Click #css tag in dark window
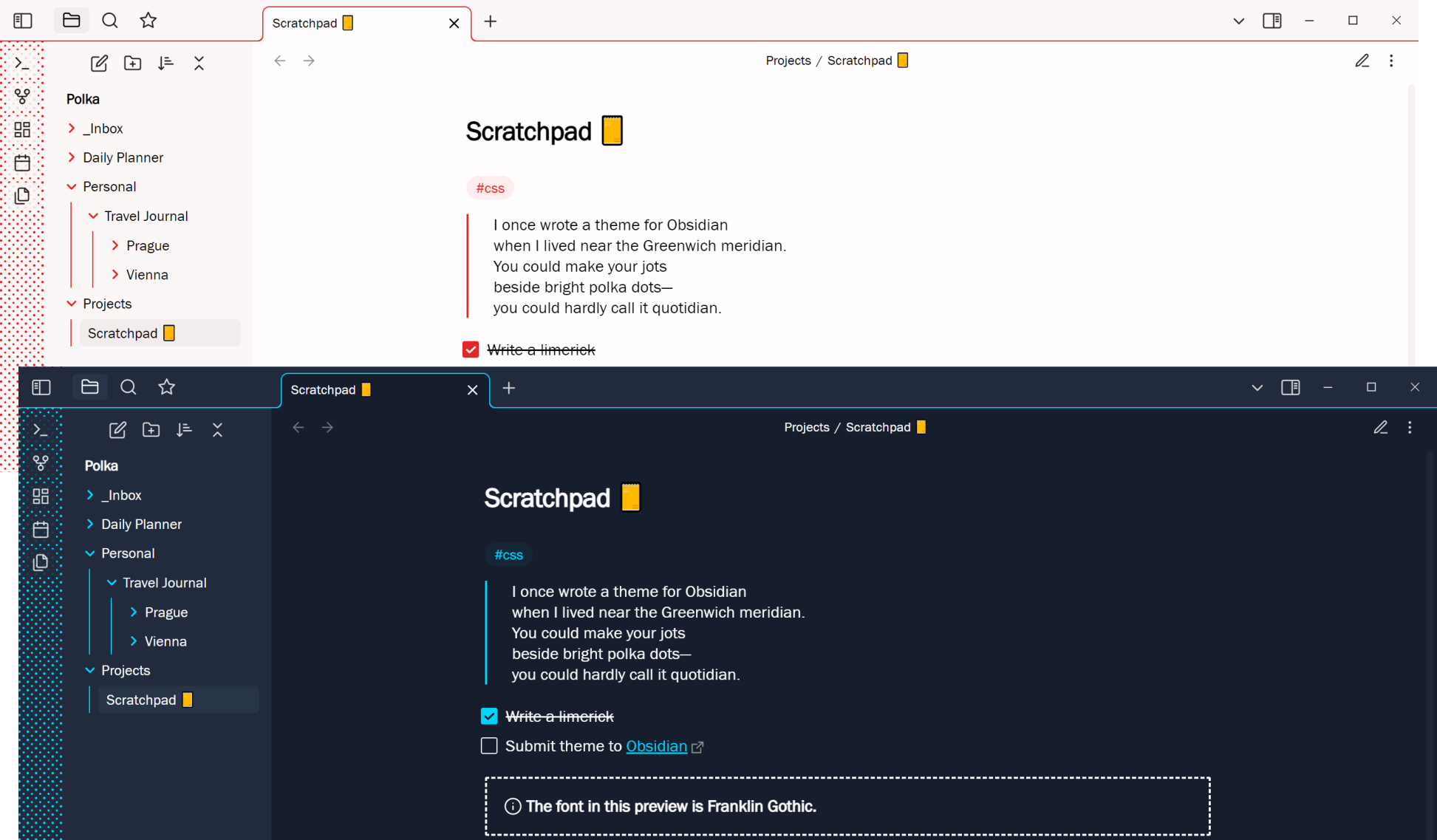Screen dimensions: 1437x840 coord(509,555)
